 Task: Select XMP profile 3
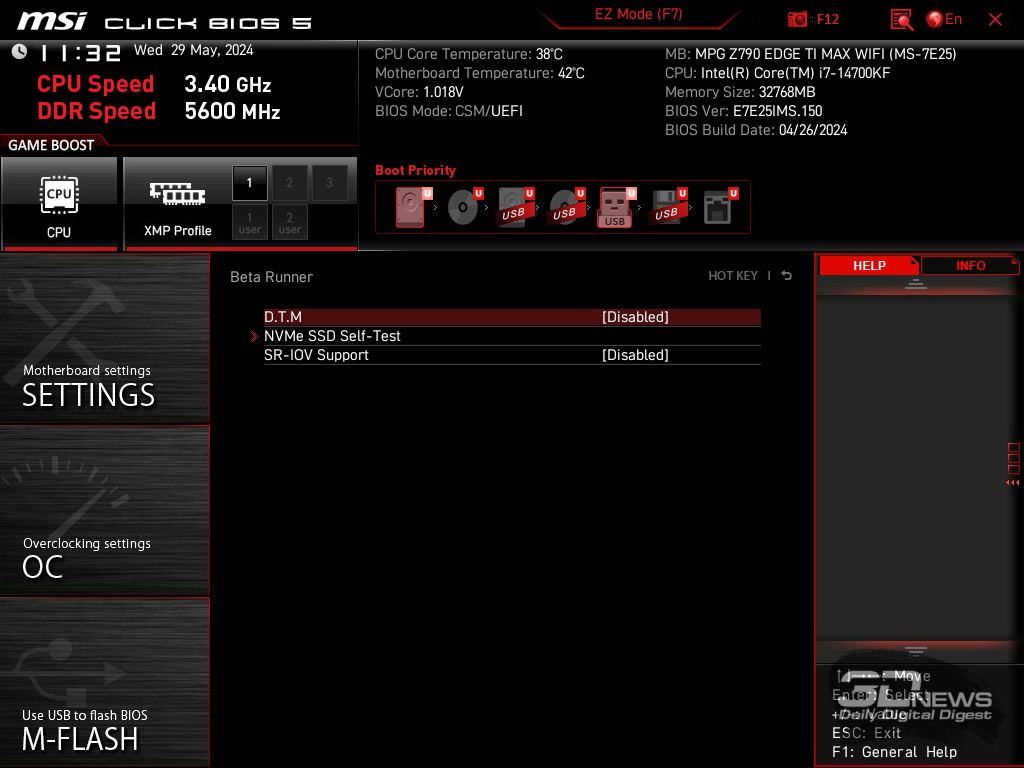[x=329, y=183]
